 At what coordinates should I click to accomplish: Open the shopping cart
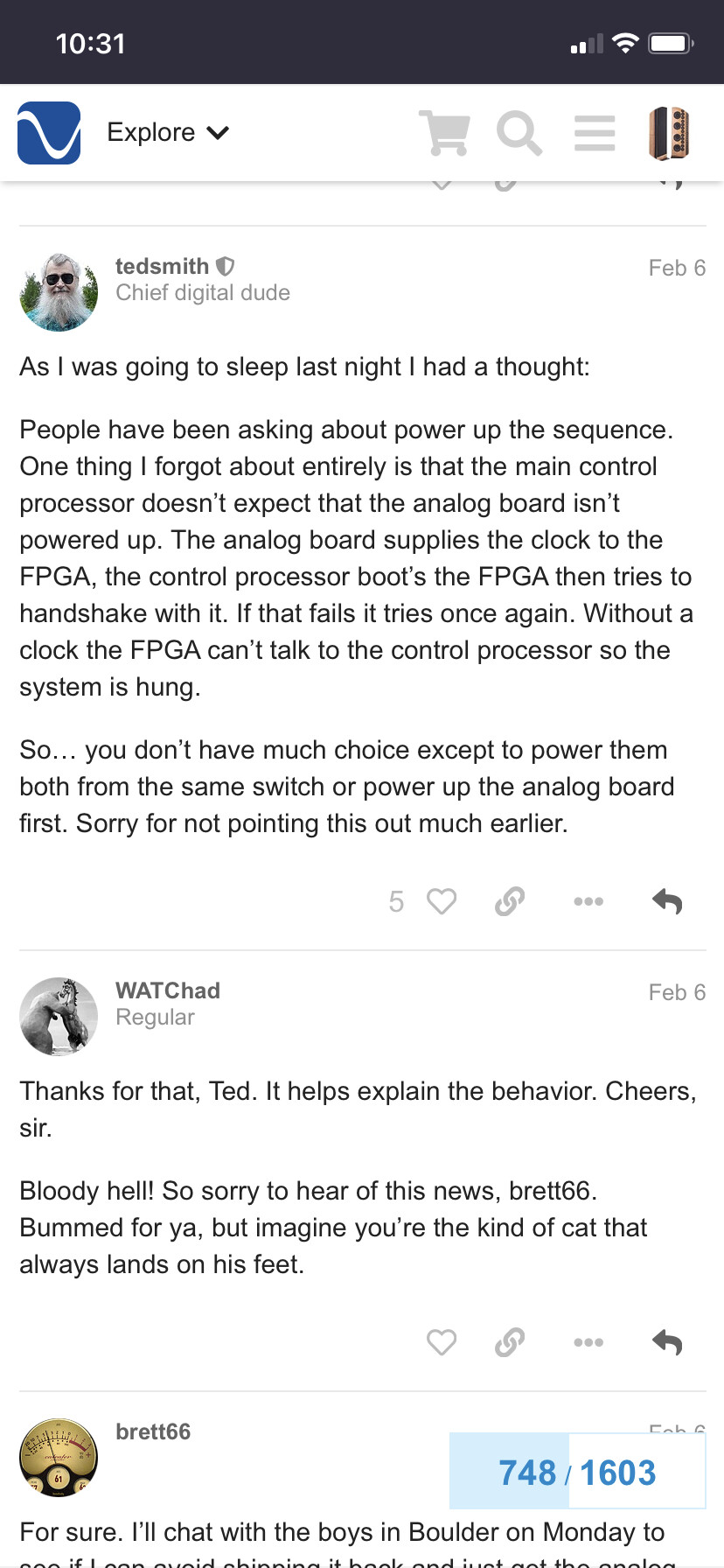point(444,133)
